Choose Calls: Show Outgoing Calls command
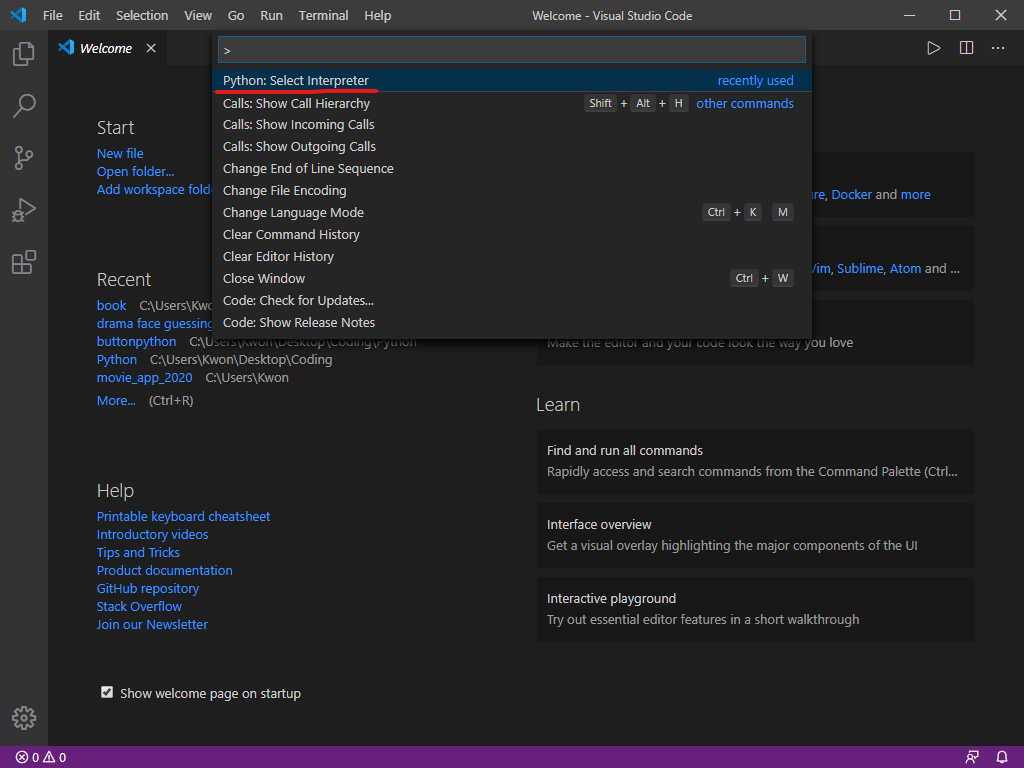The height and width of the screenshot is (768, 1024). click(512, 147)
